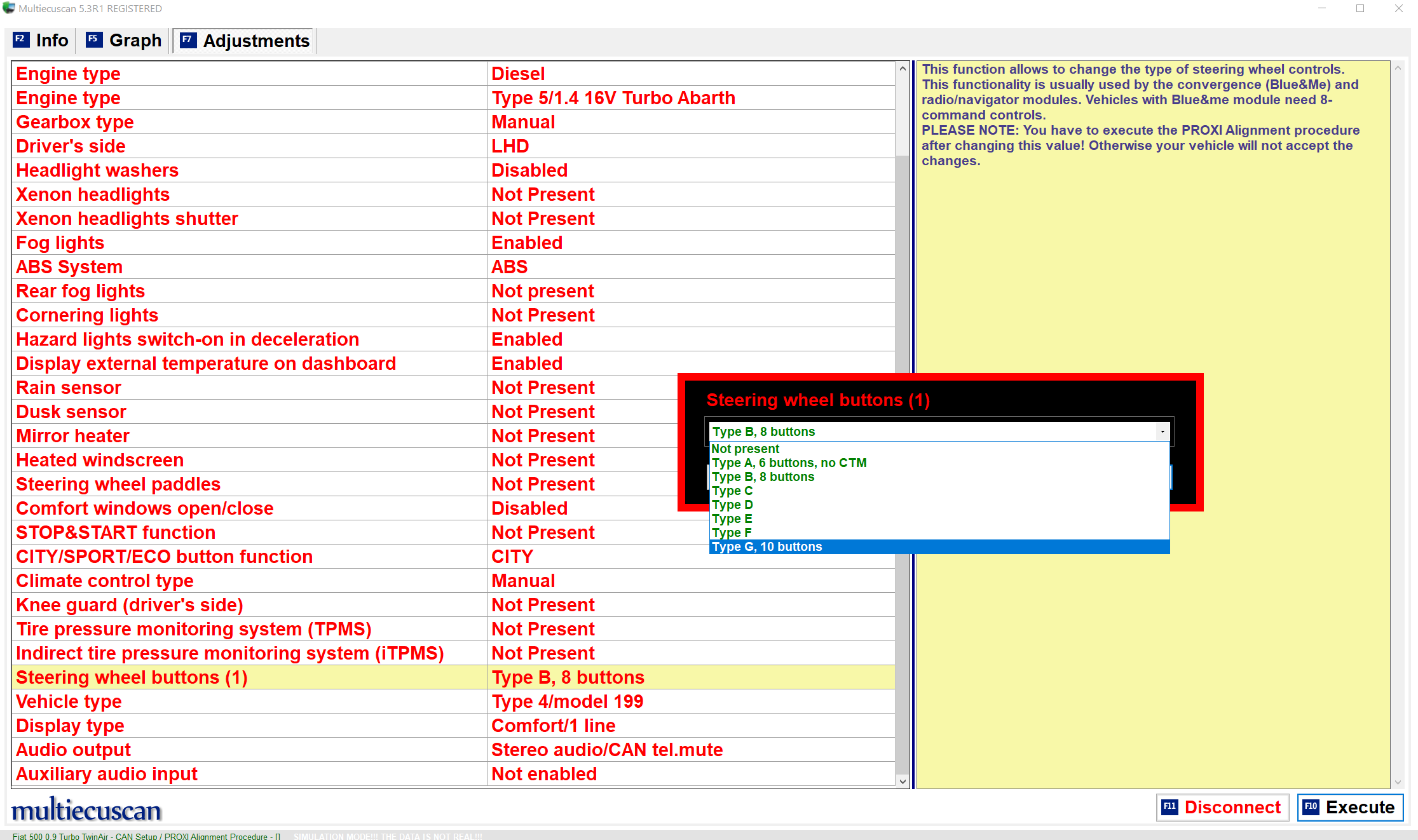Viewport: 1418px width, 840px height.
Task: Select the 'Gearbox type' row
Action: click(453, 122)
